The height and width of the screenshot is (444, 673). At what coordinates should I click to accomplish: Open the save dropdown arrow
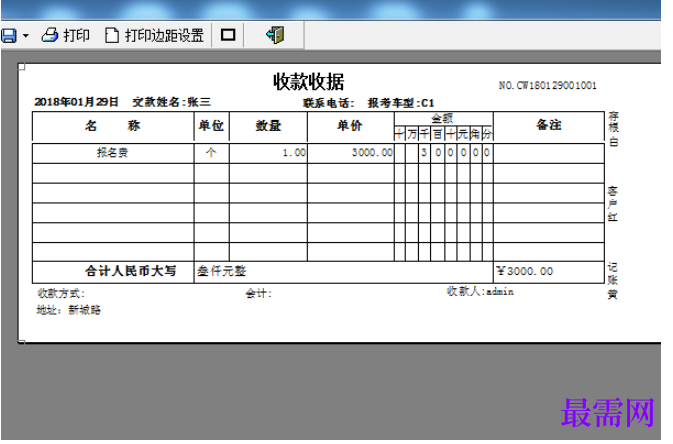pyautogui.click(x=26, y=36)
